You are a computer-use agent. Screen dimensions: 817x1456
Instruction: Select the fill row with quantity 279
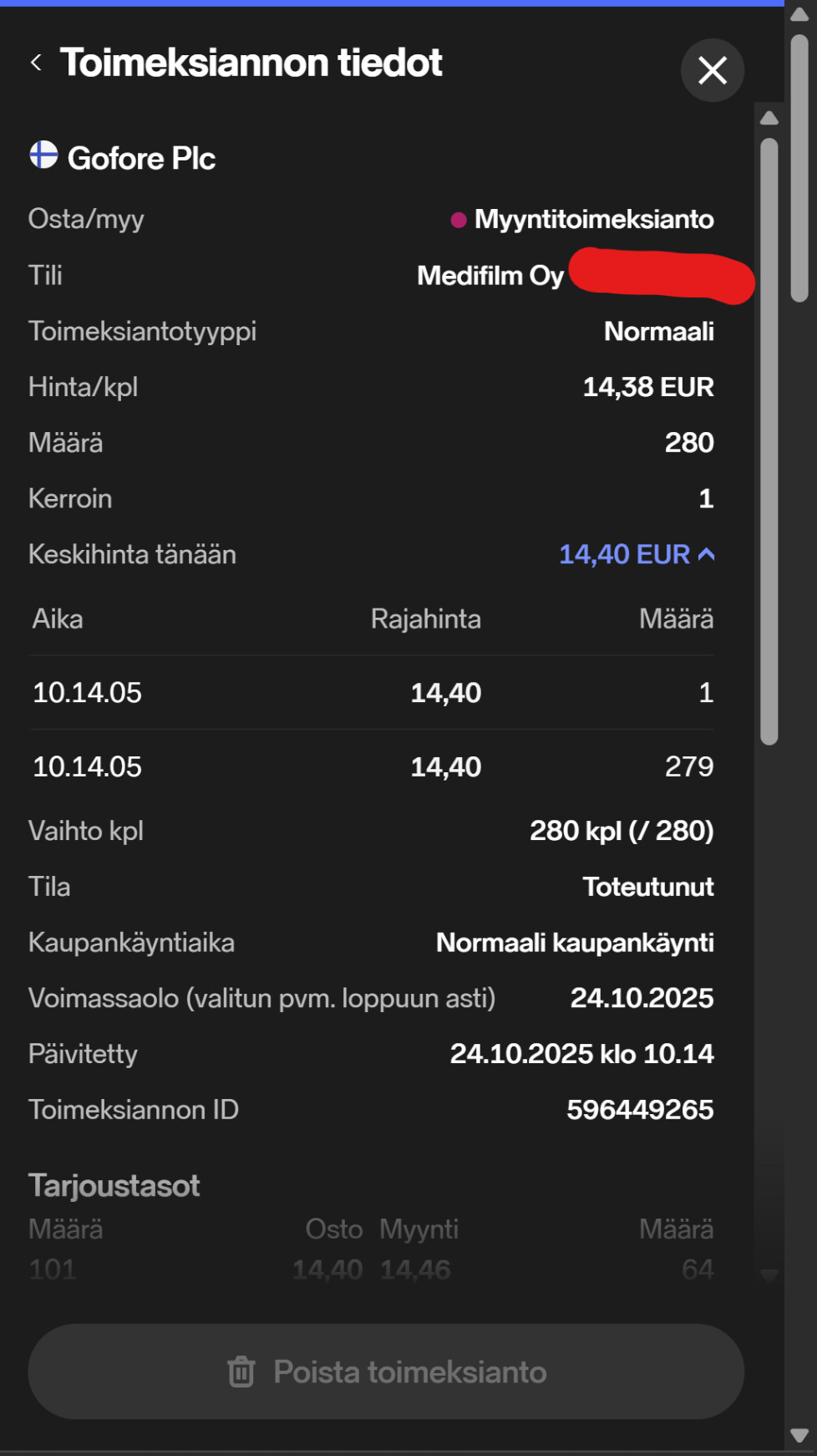(372, 766)
